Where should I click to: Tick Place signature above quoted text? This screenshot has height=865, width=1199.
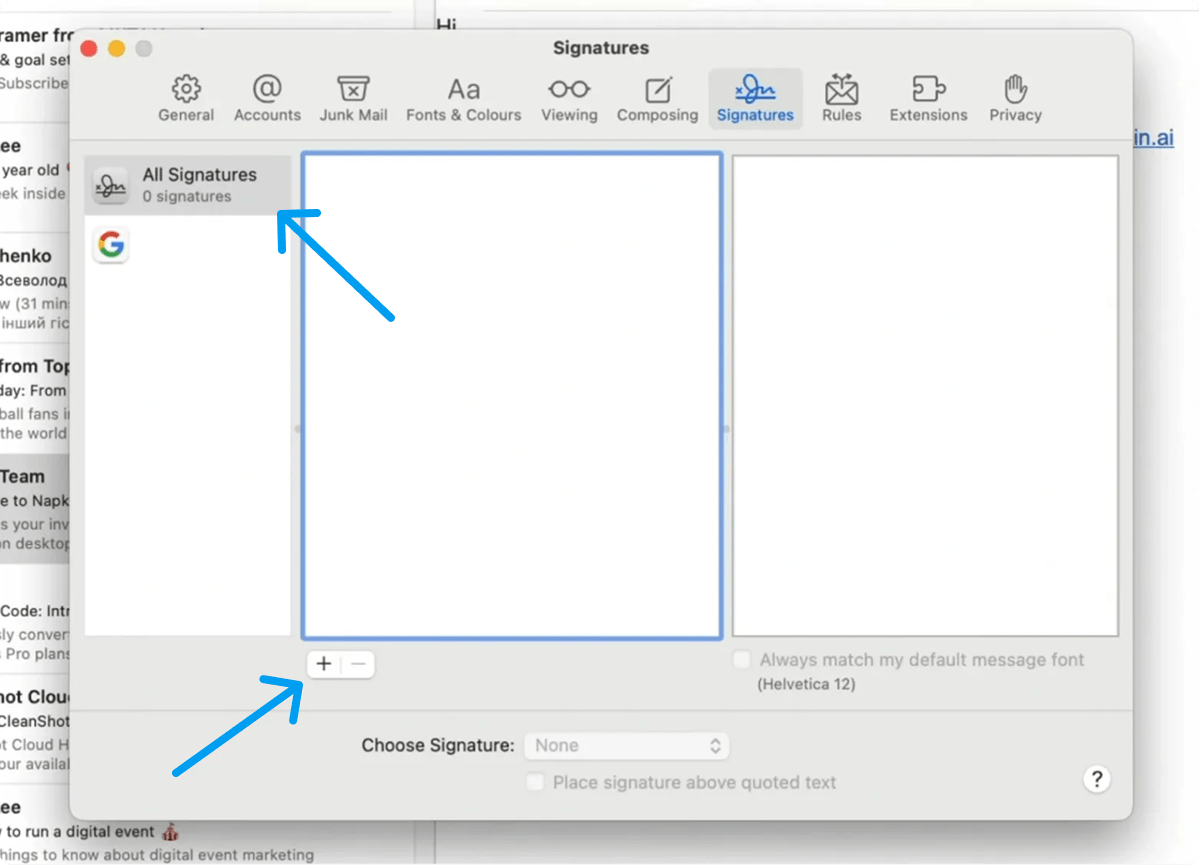[535, 782]
